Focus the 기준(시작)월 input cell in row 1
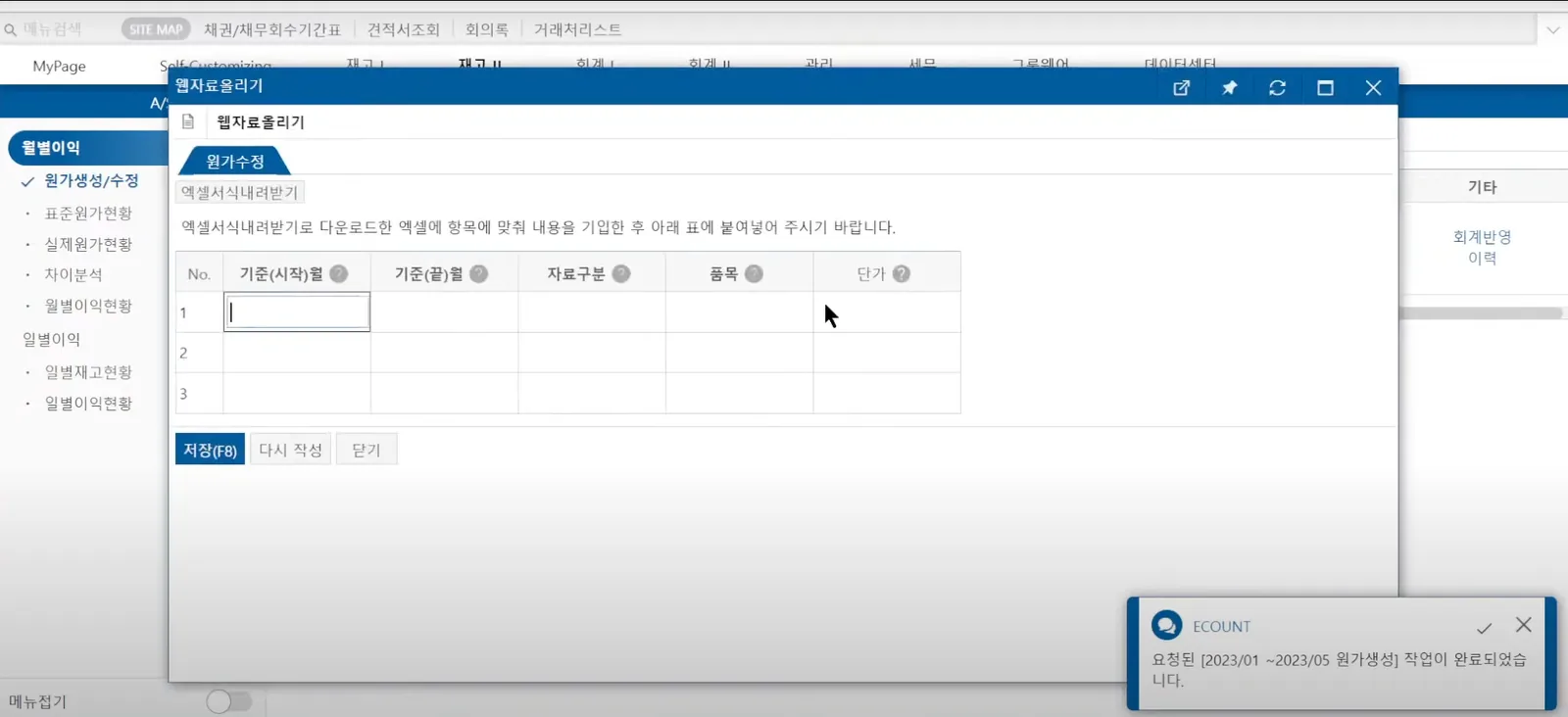1568x717 pixels. 297,312
